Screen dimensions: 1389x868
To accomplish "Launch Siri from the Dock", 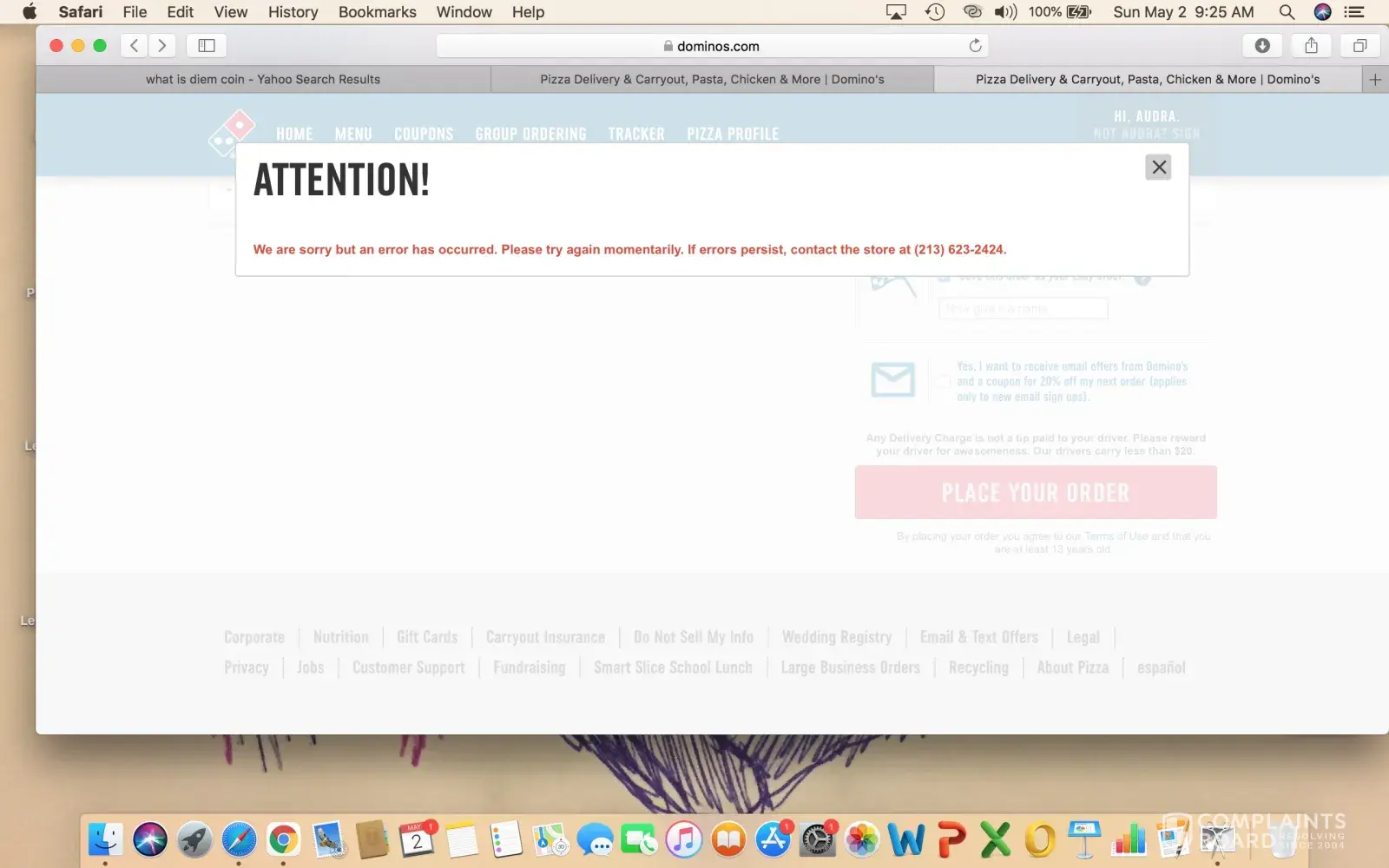I will pos(150,839).
